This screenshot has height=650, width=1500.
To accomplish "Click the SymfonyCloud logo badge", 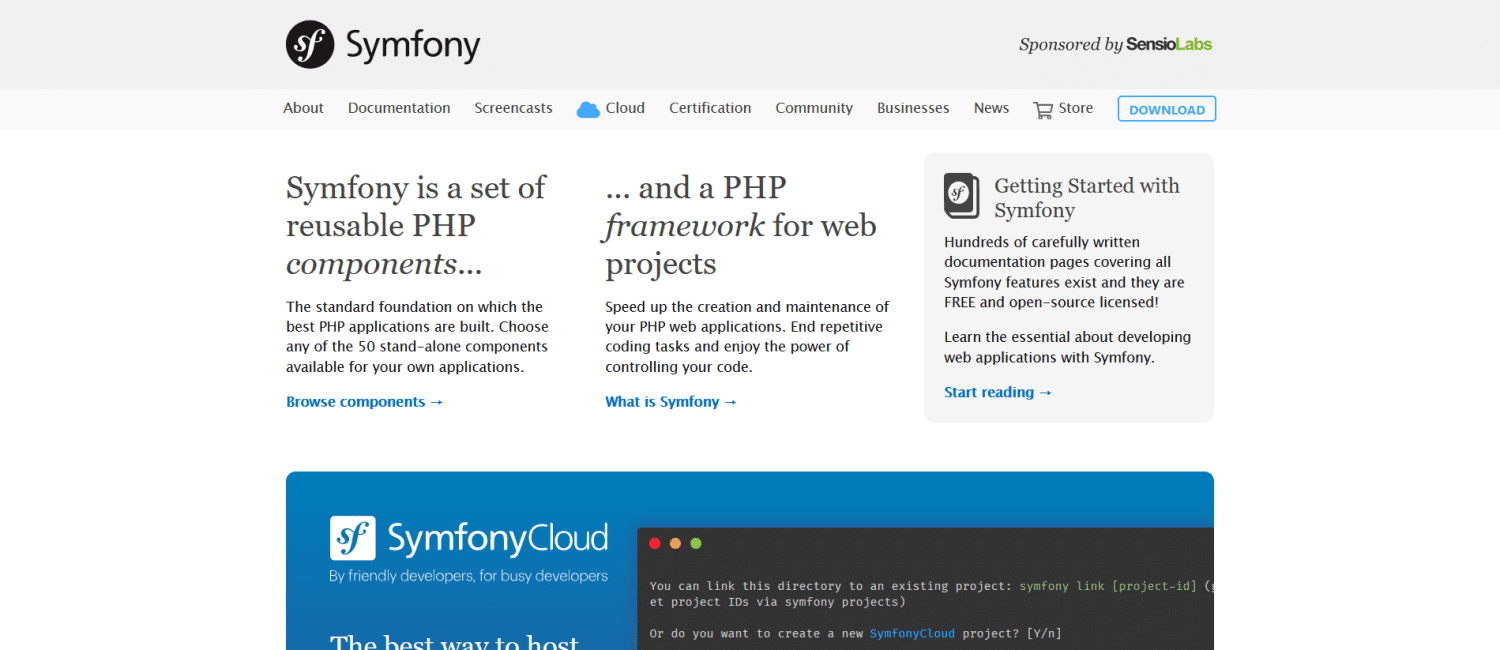I will pos(353,539).
